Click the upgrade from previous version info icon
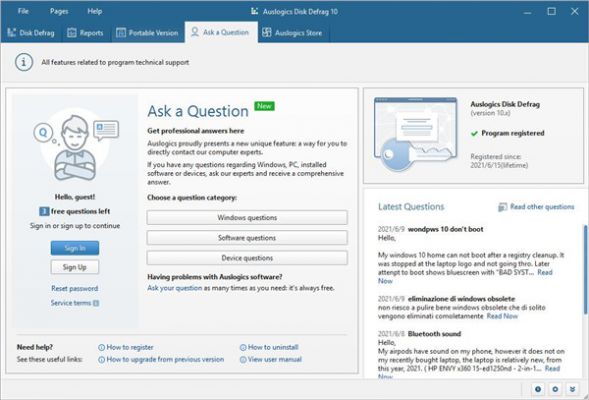Screen dimensions: 589x400 click(x=101, y=360)
